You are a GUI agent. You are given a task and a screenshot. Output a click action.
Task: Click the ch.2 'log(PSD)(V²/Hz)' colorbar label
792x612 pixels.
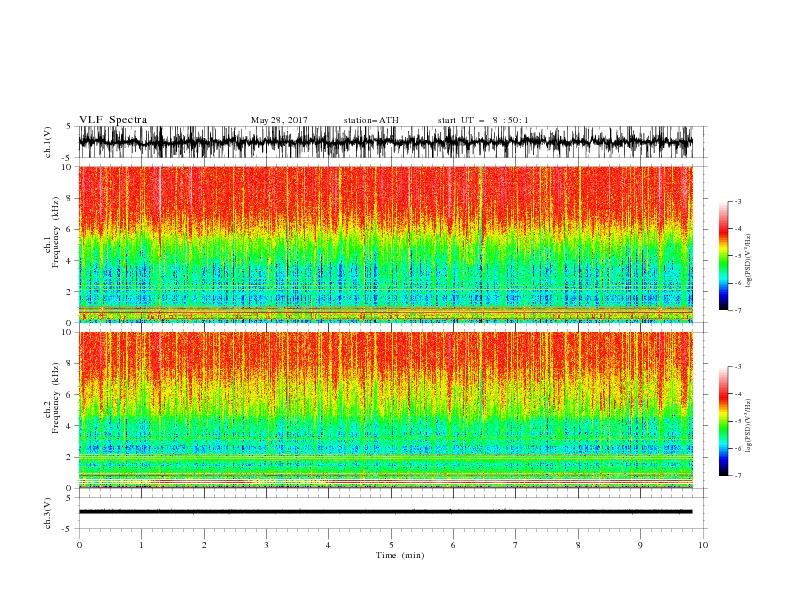749,426
